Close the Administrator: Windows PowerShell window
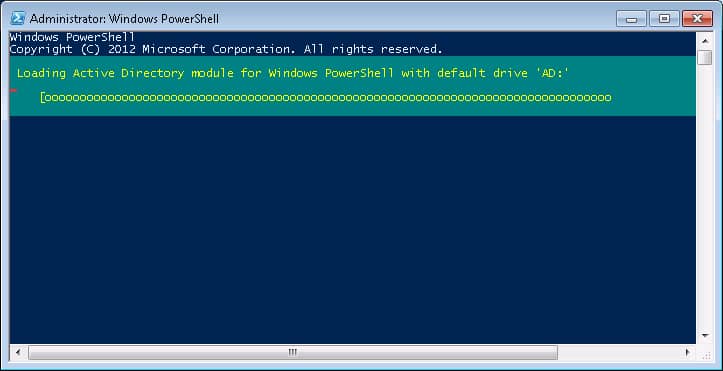The image size is (723, 371). pyautogui.click(x=697, y=19)
